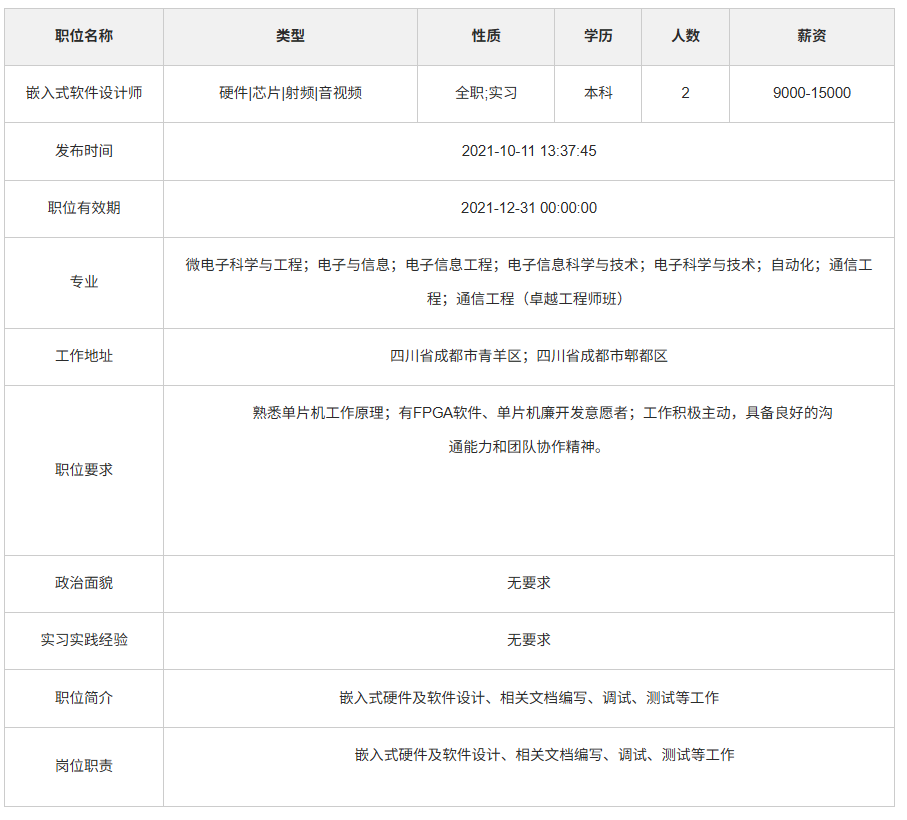Click the 全职;实习 job nature cell
The height and width of the screenshot is (820, 907).
486,93
